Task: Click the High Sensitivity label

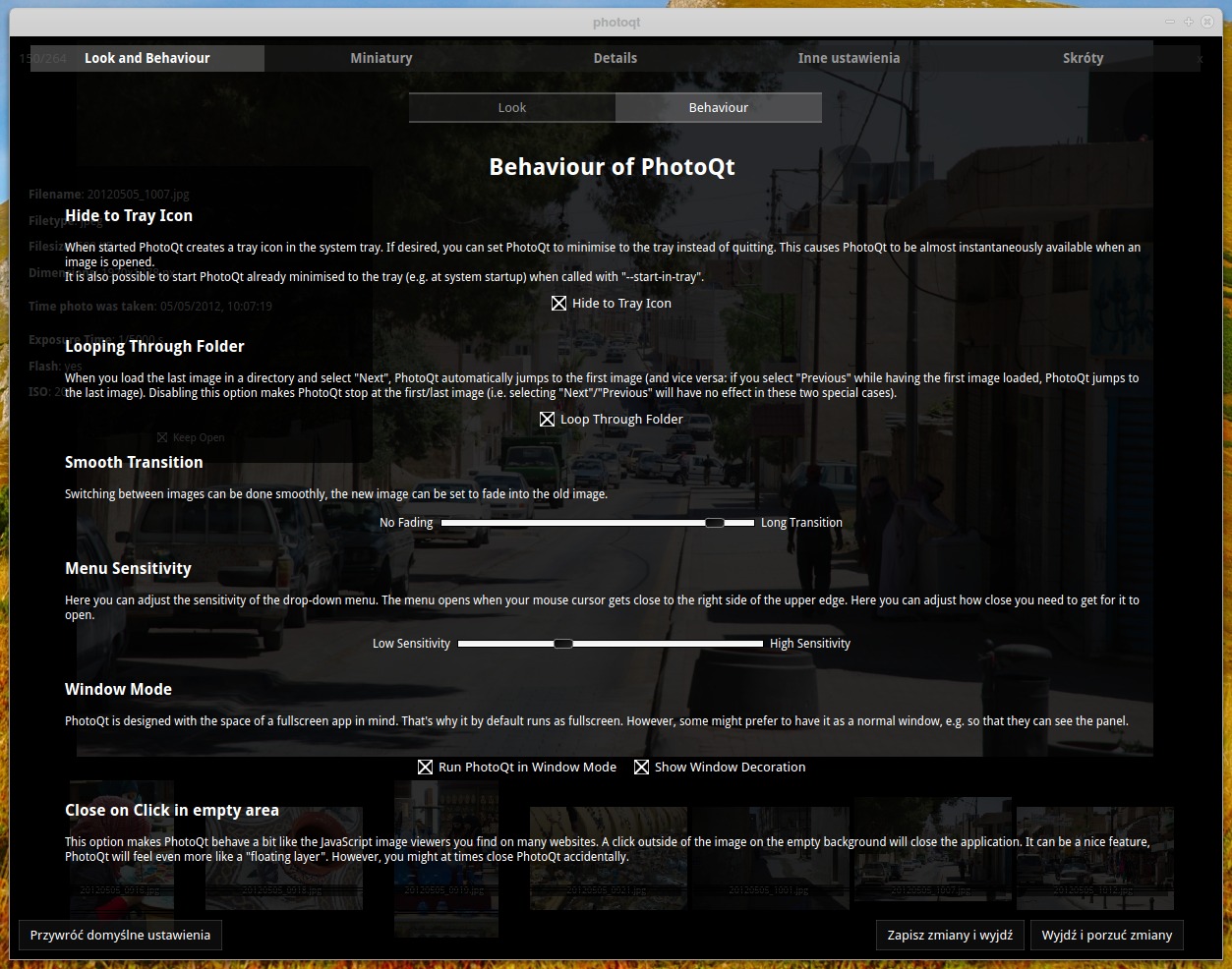Action: (810, 644)
